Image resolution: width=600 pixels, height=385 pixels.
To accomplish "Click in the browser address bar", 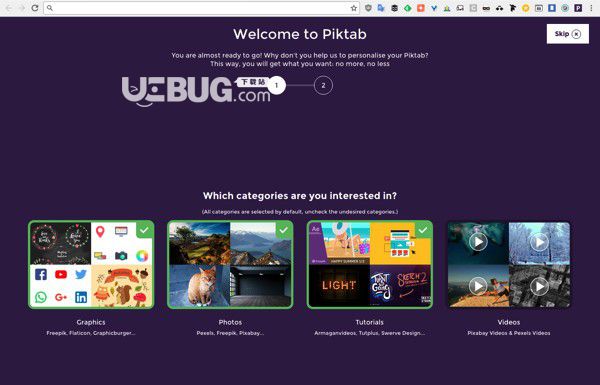I will click(201, 8).
